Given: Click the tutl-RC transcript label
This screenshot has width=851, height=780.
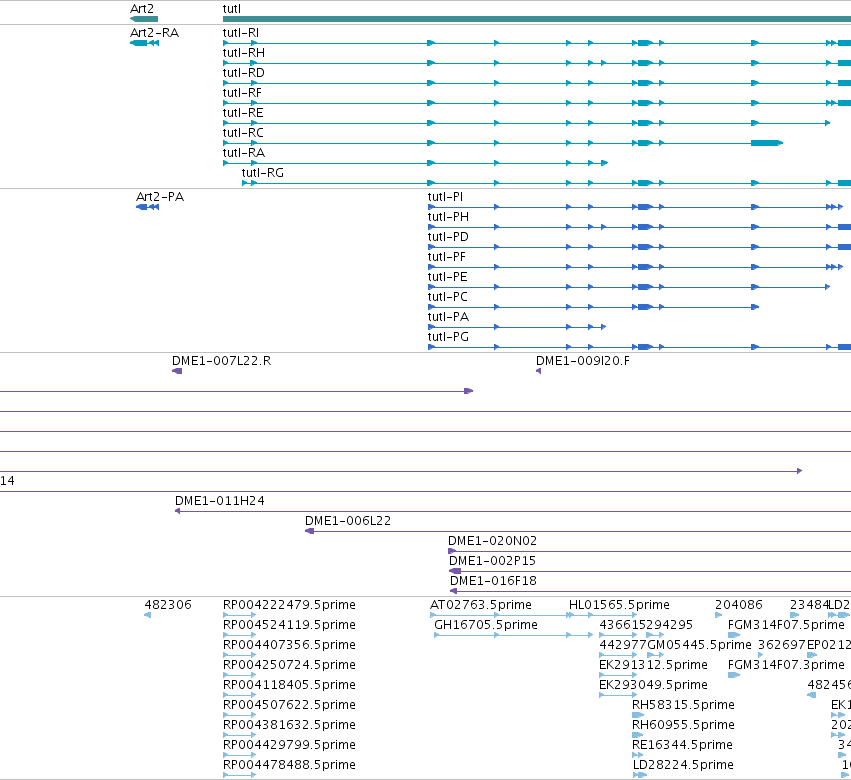Looking at the screenshot, I should coord(243,133).
